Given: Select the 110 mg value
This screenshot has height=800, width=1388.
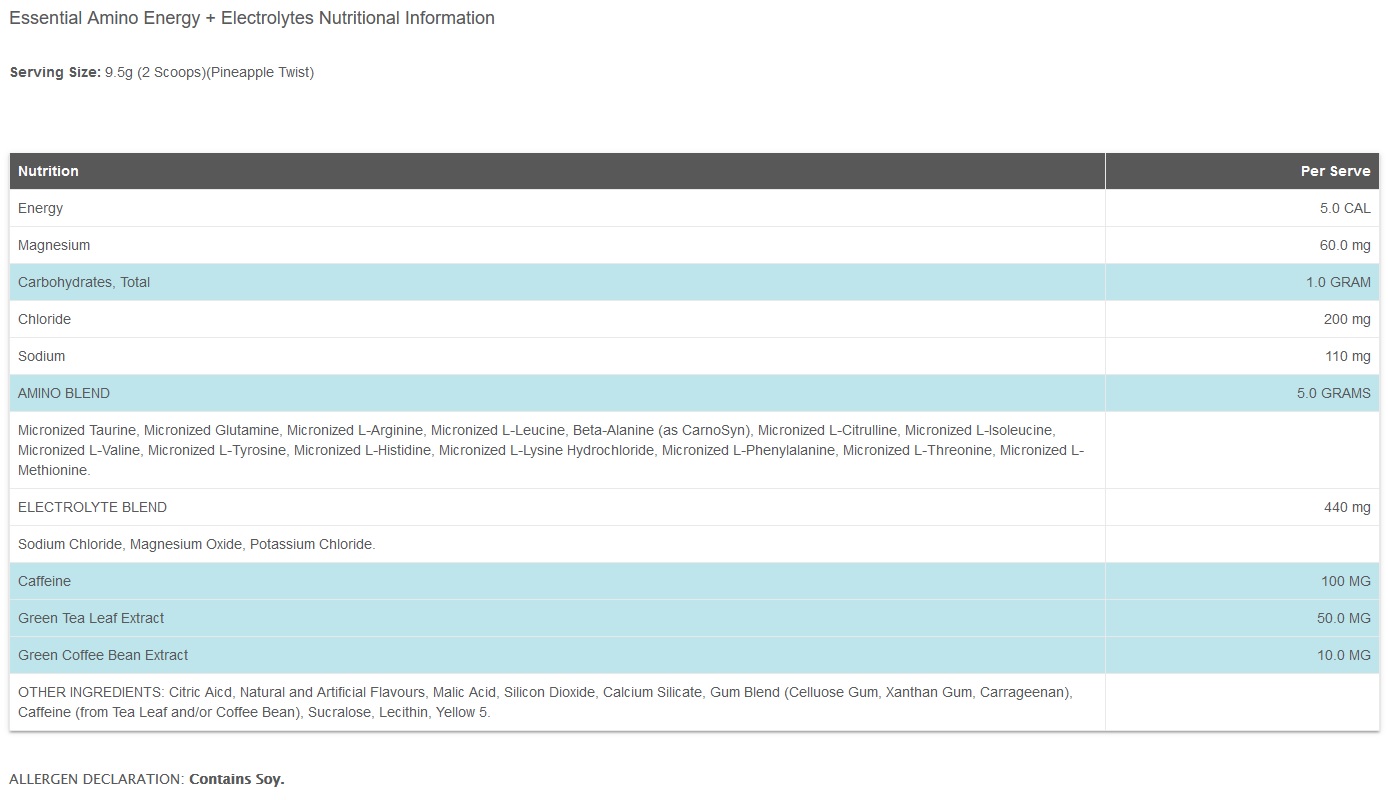Looking at the screenshot, I should (x=1347, y=356).
